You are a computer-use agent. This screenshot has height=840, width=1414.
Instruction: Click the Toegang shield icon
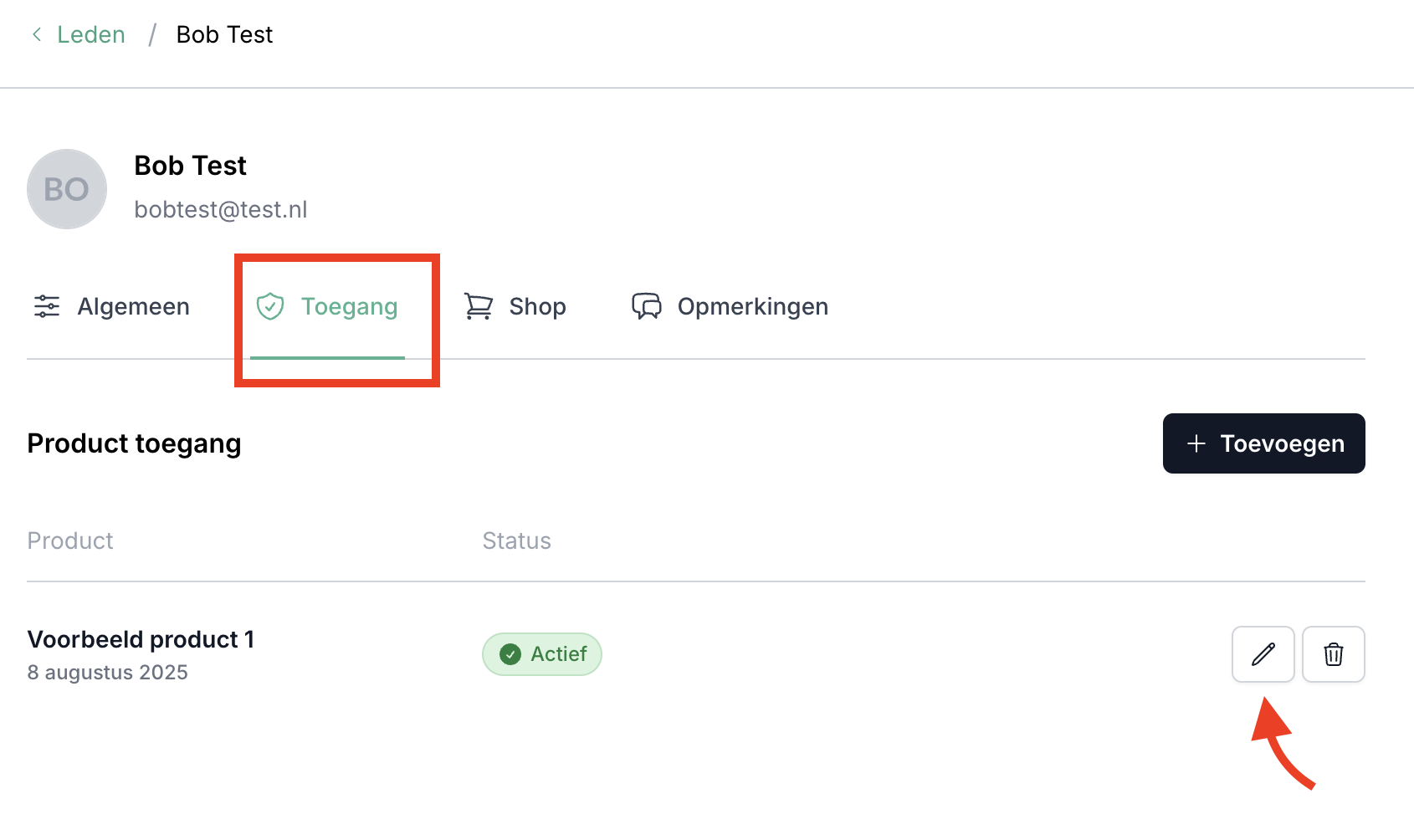pyautogui.click(x=270, y=306)
